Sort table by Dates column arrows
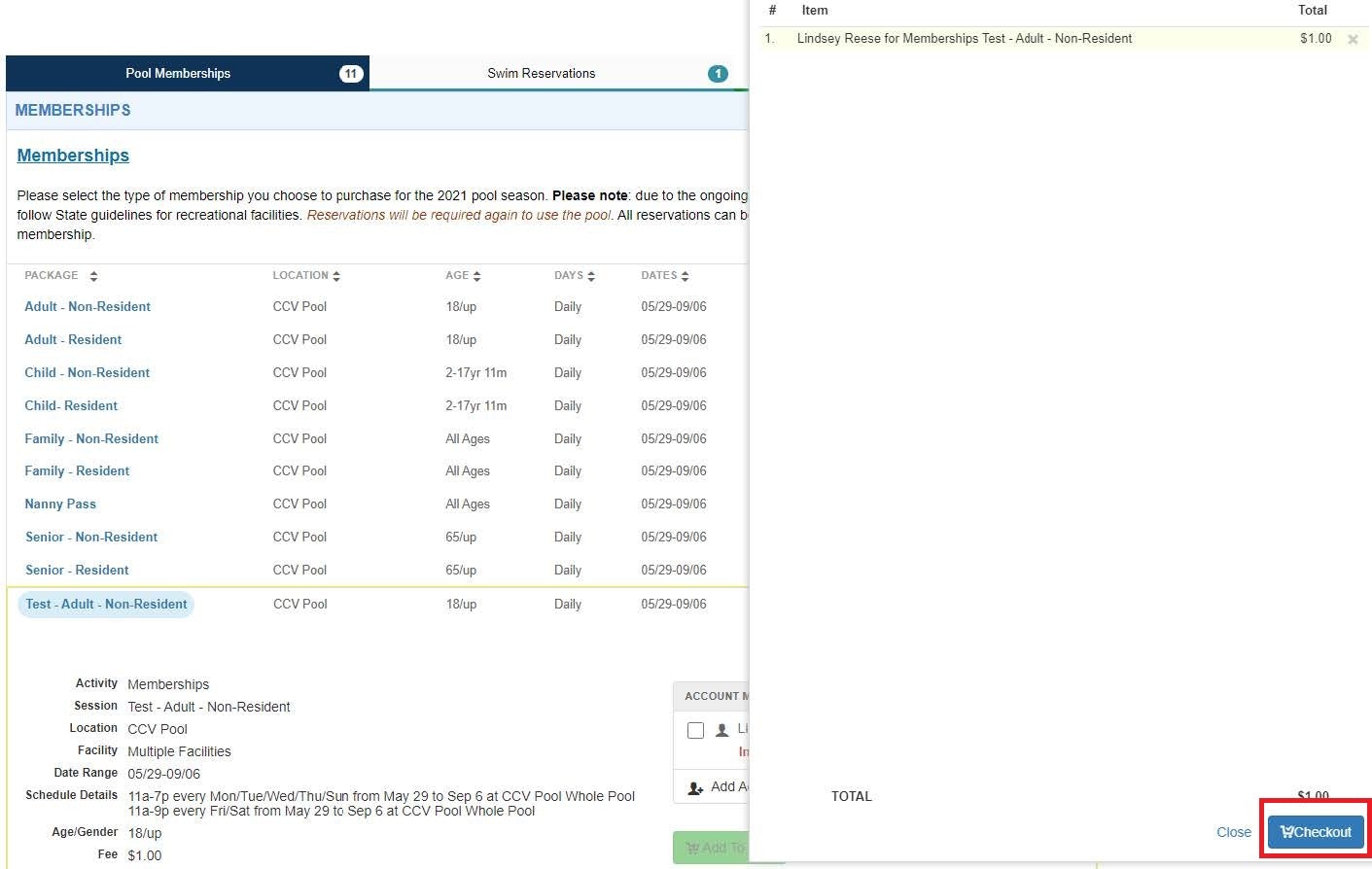Screen dimensions: 1372x869 coord(685,277)
